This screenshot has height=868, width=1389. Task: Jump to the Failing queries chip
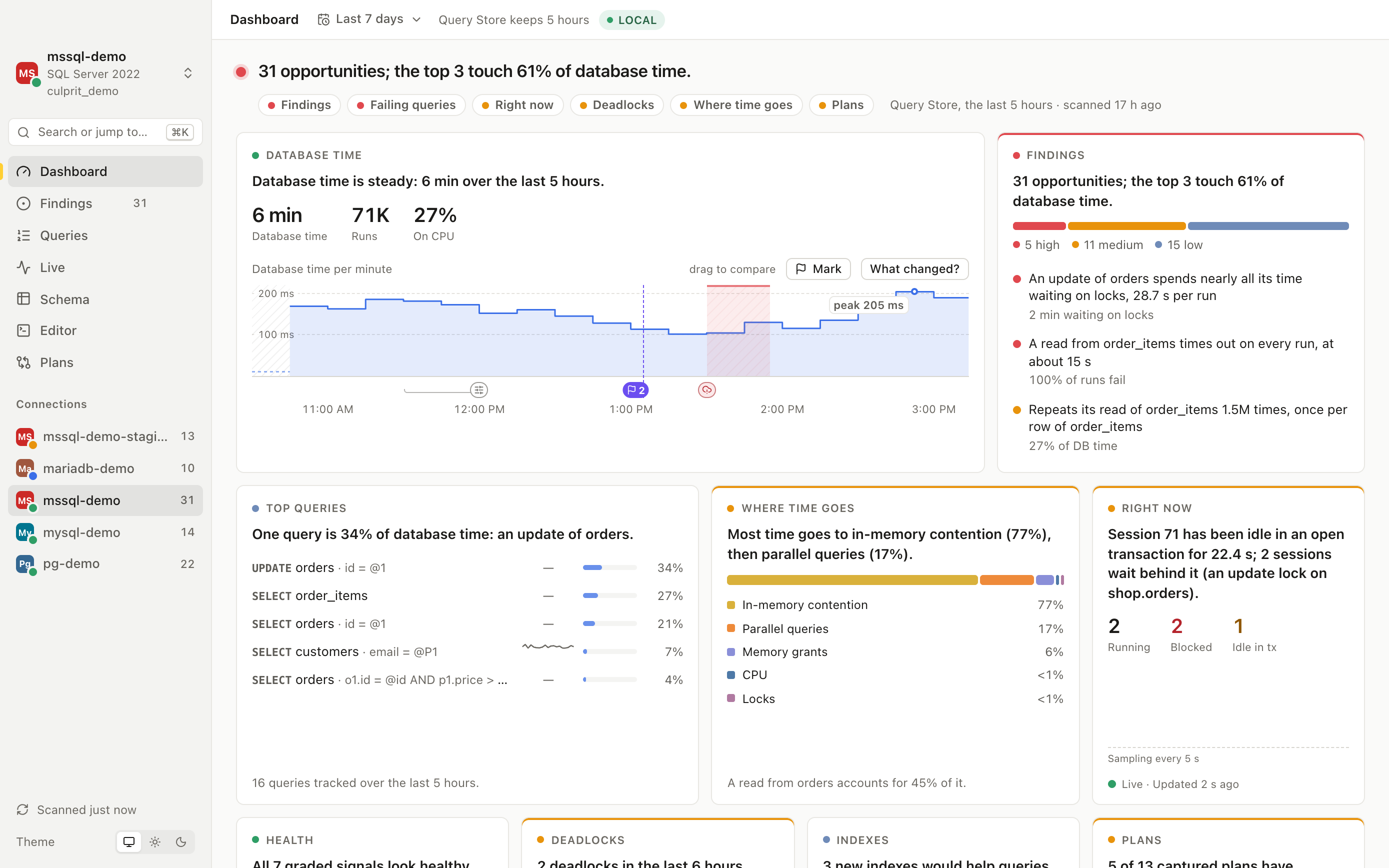pos(406,105)
